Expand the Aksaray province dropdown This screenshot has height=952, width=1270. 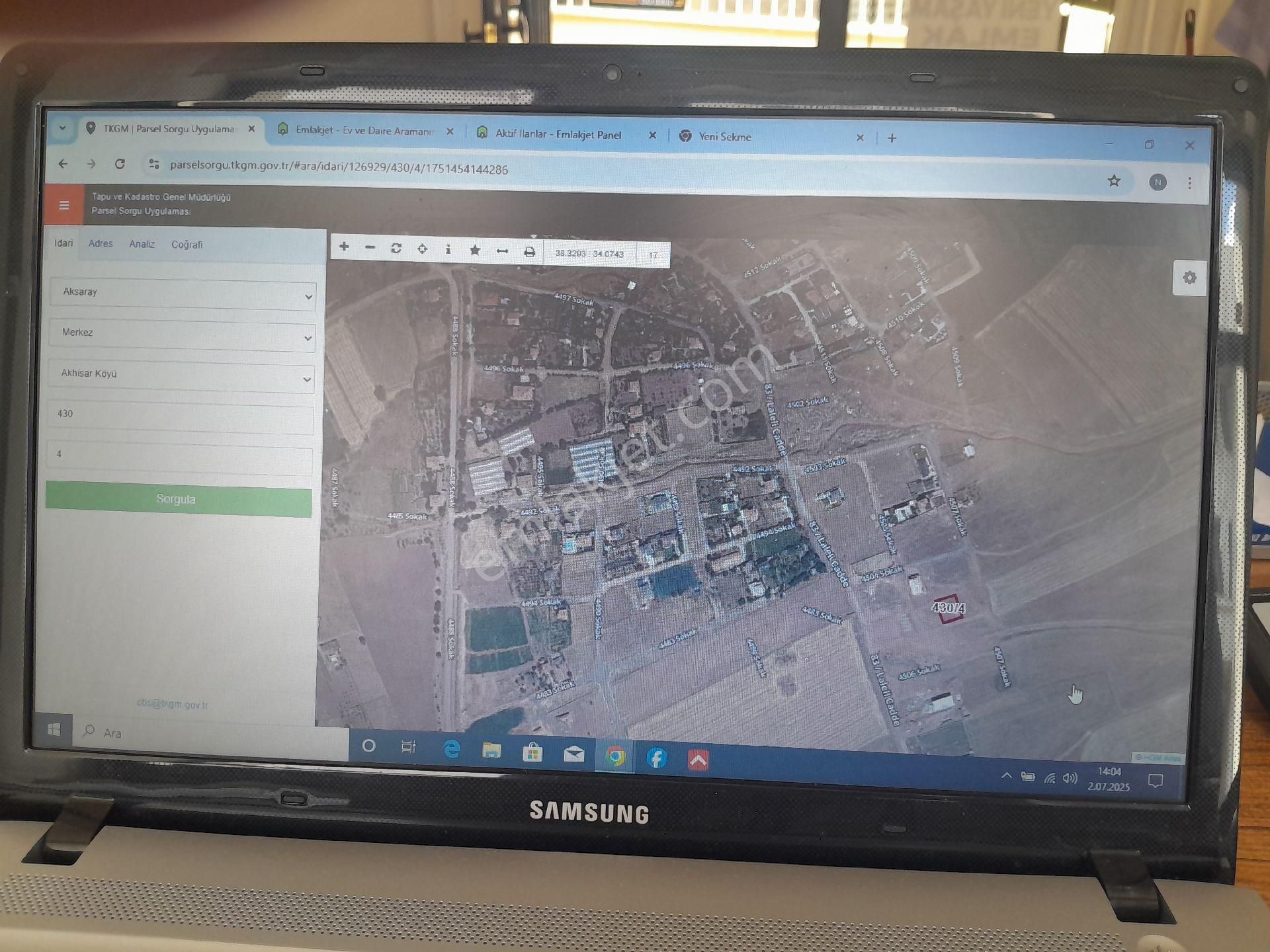tap(182, 293)
